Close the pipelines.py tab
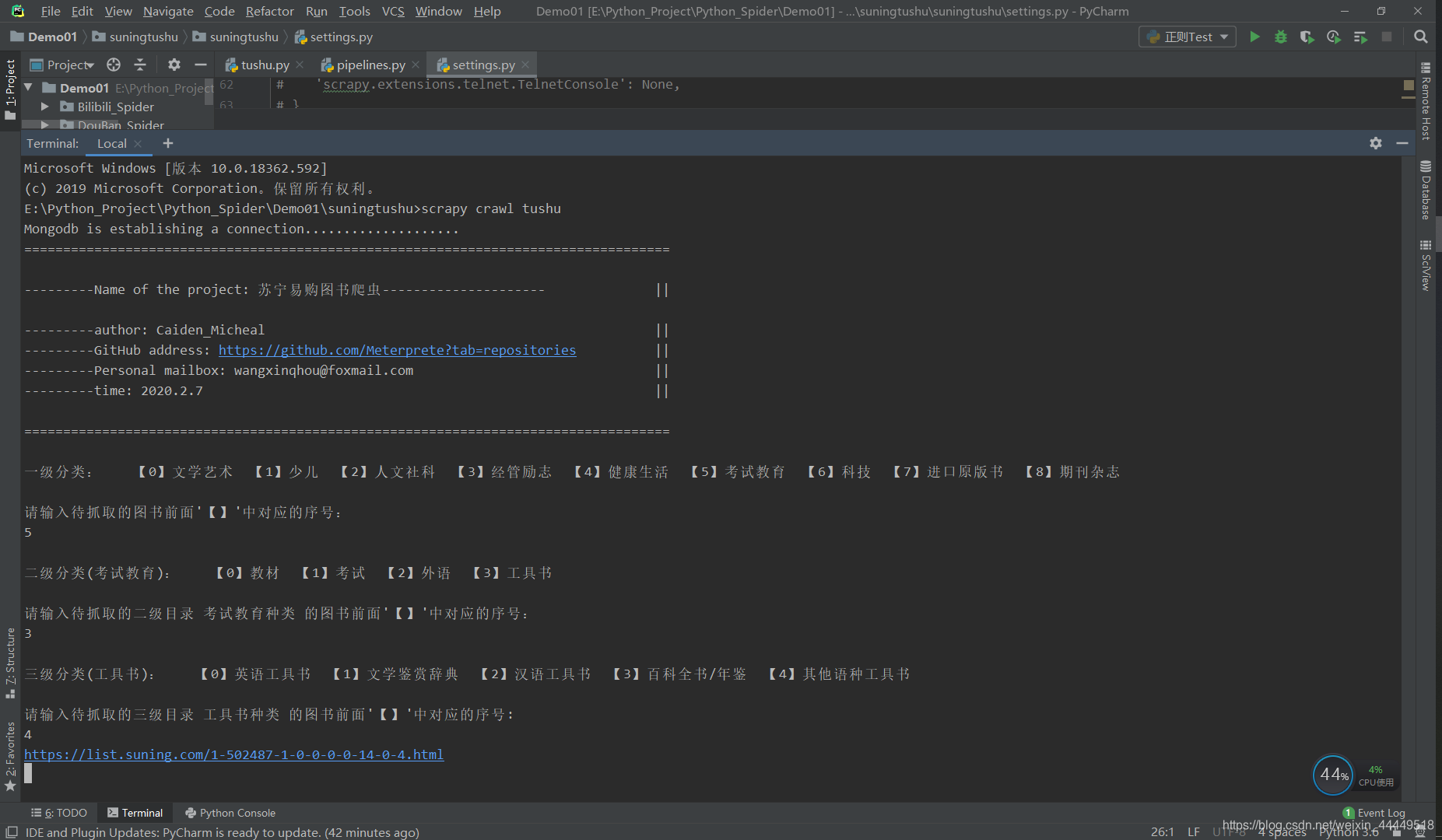This screenshot has height=840, width=1442. click(416, 65)
